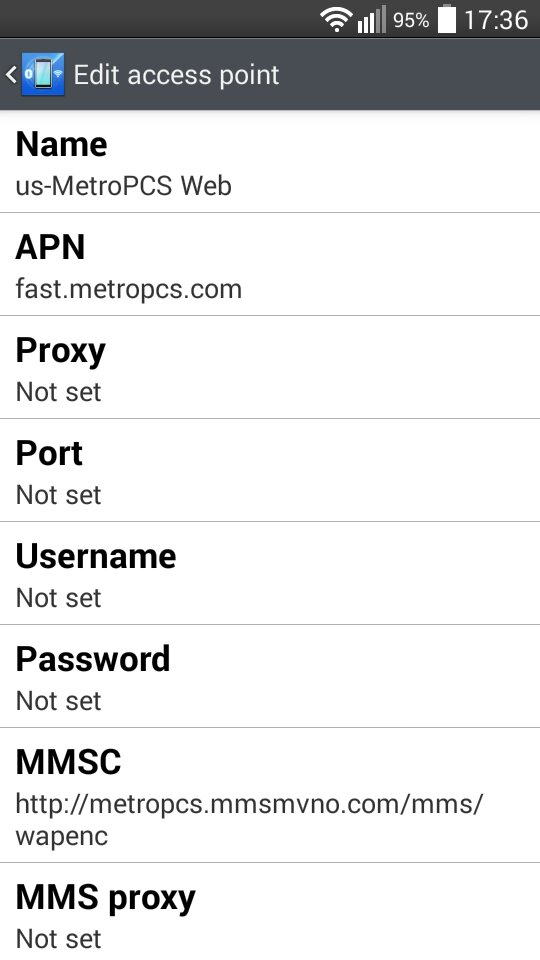Image resolution: width=540 pixels, height=960 pixels.
Task: Open the Name setting
Action: pos(270,162)
